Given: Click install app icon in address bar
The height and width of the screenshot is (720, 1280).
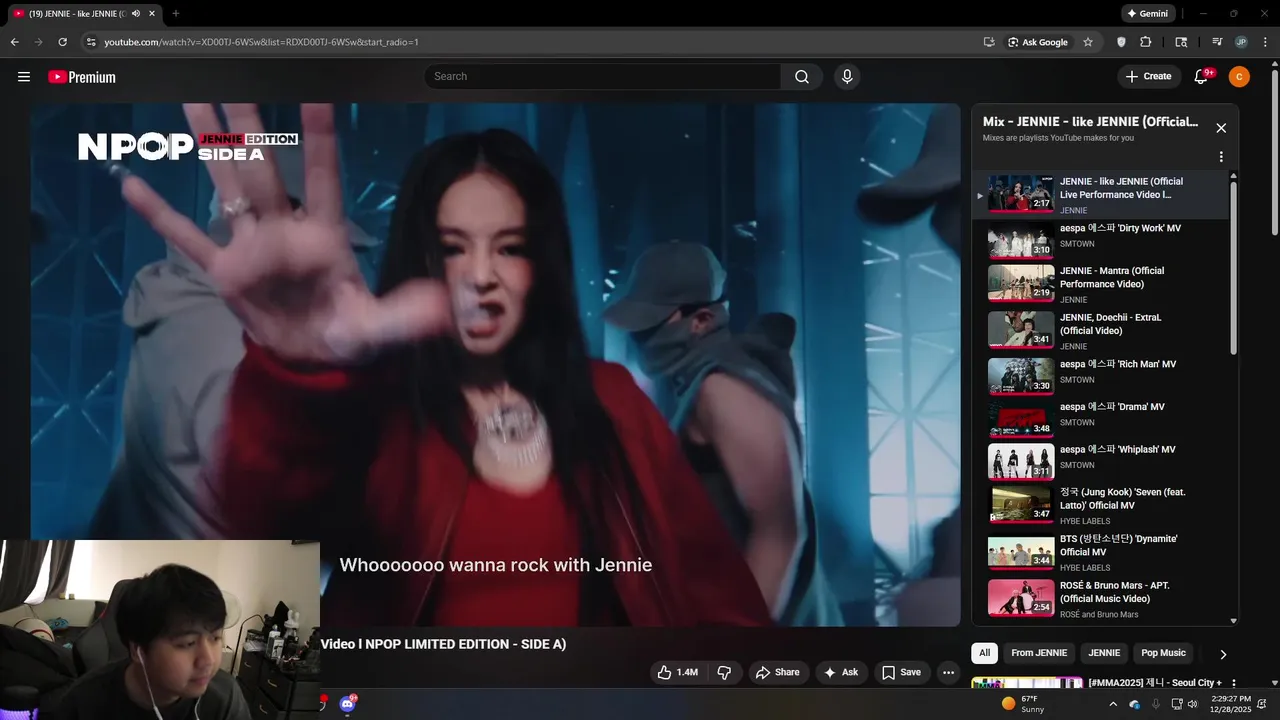Looking at the screenshot, I should [x=989, y=42].
